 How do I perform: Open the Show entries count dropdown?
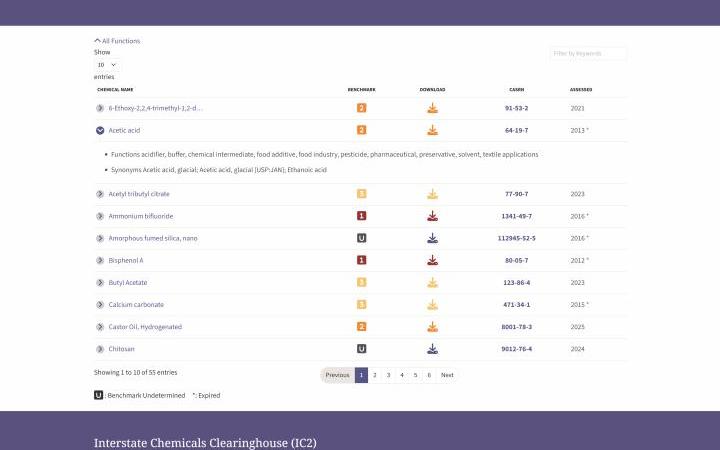[107, 65]
